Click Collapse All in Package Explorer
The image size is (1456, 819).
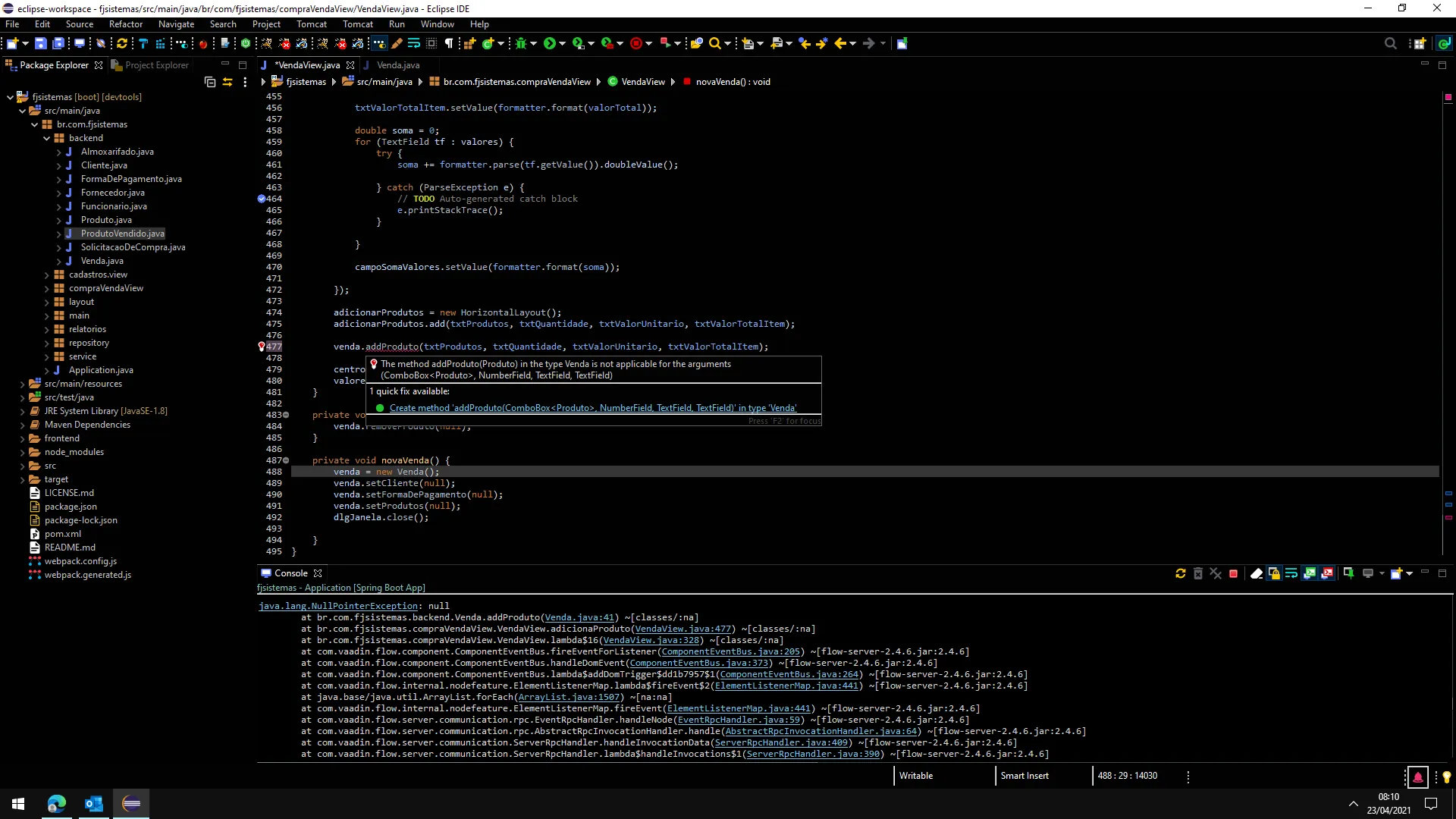click(210, 82)
